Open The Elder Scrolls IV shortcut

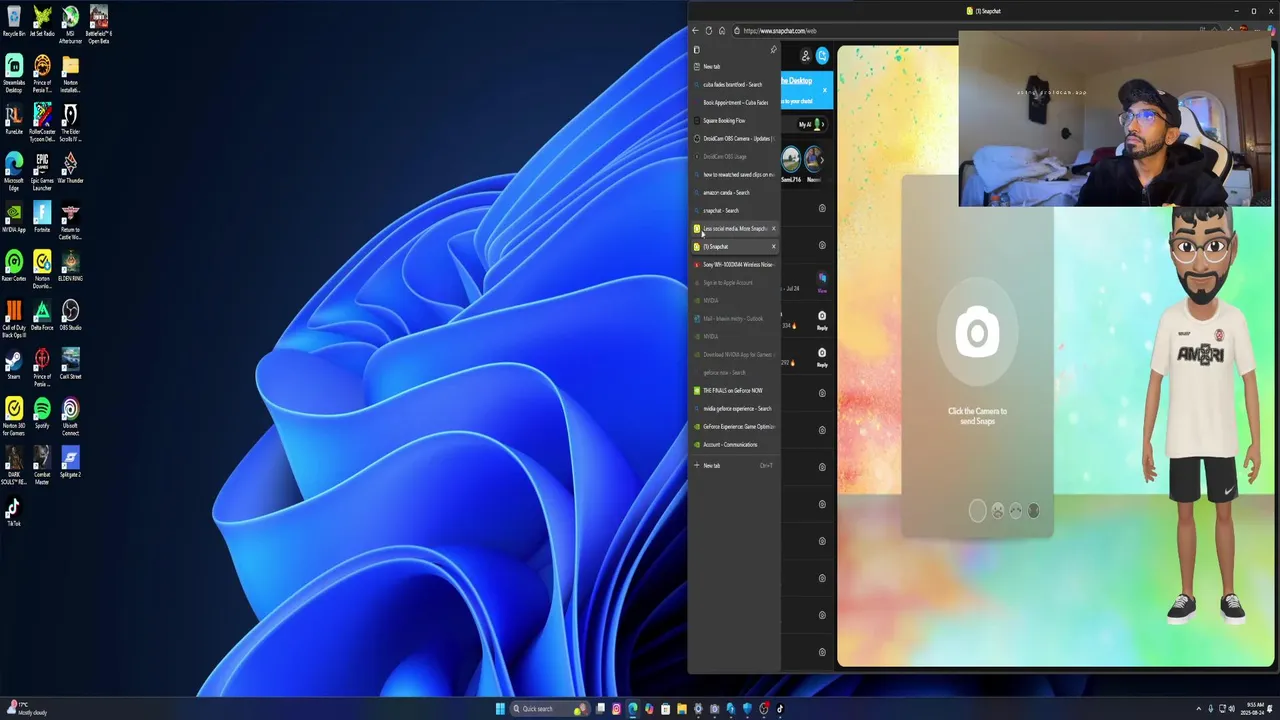click(70, 123)
